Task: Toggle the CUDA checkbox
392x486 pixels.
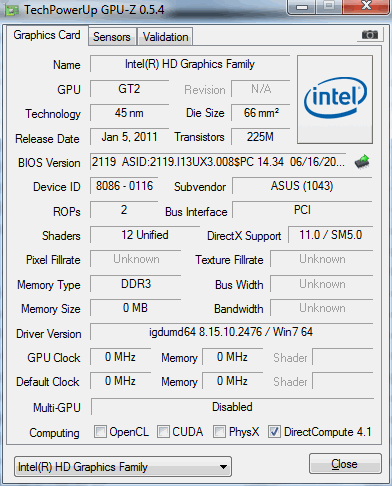Action: coord(163,431)
